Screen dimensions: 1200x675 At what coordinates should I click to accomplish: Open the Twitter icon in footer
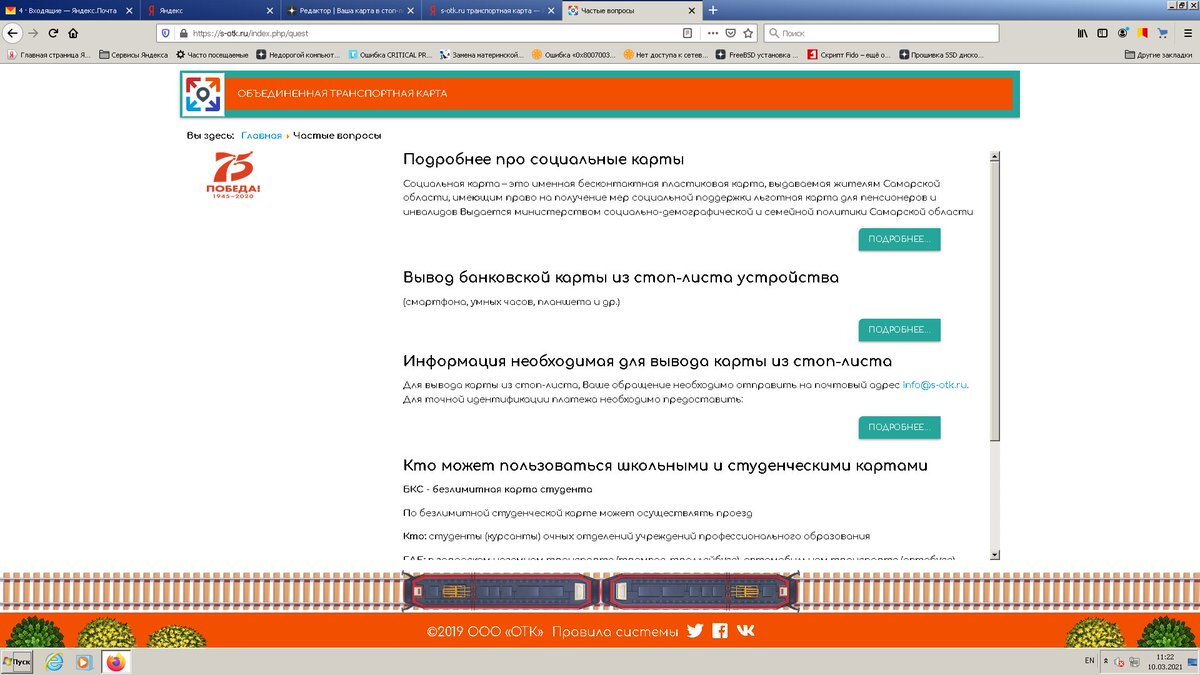pyautogui.click(x=696, y=631)
